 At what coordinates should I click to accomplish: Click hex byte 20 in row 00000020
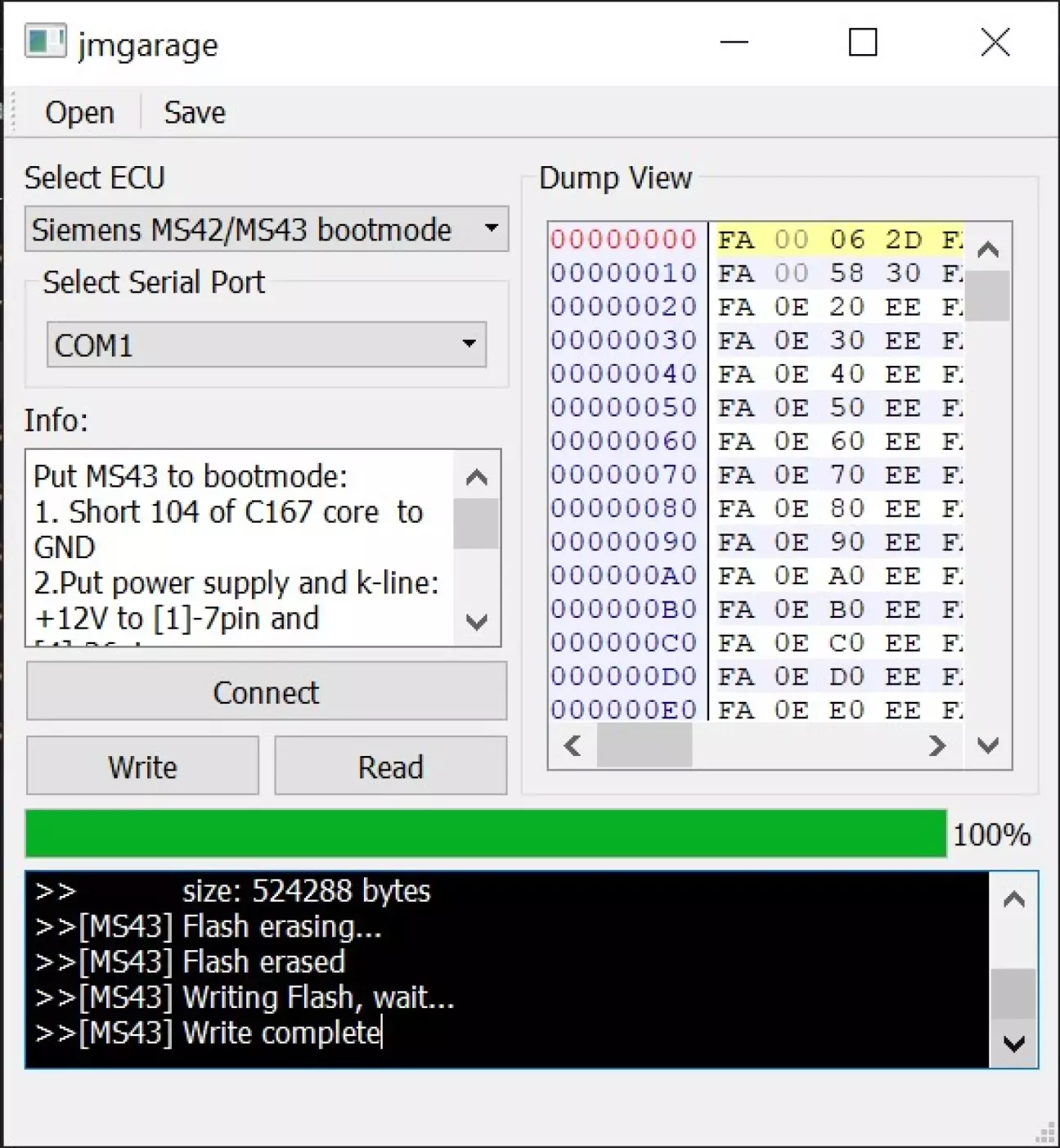point(847,307)
